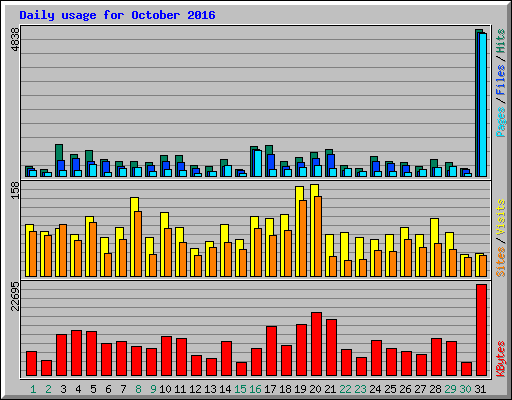Image resolution: width=512 pixels, height=400 pixels.
Task: Click the cyan Pages legend label
Action: coord(500,122)
